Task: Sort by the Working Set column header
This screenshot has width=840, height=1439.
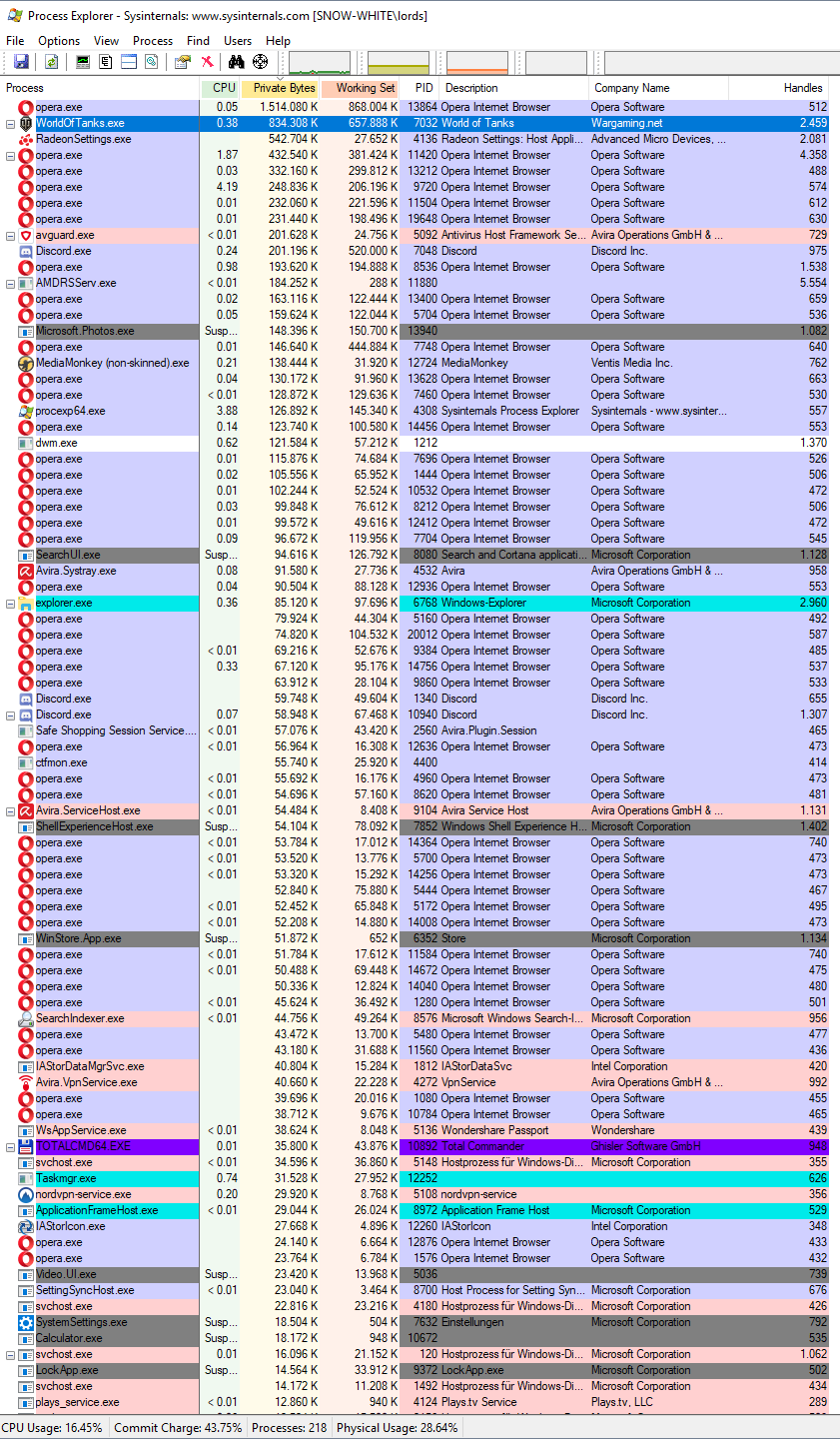Action: coord(361,88)
